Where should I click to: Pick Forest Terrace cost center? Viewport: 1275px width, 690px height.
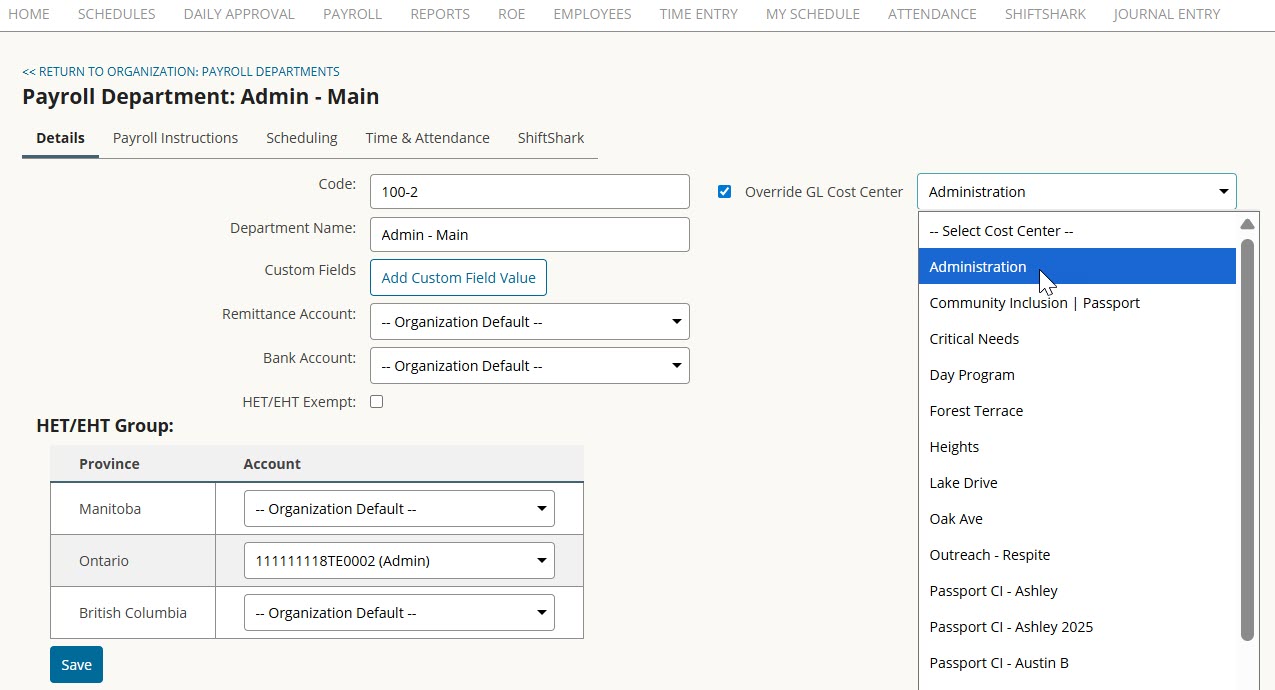[1077, 411]
